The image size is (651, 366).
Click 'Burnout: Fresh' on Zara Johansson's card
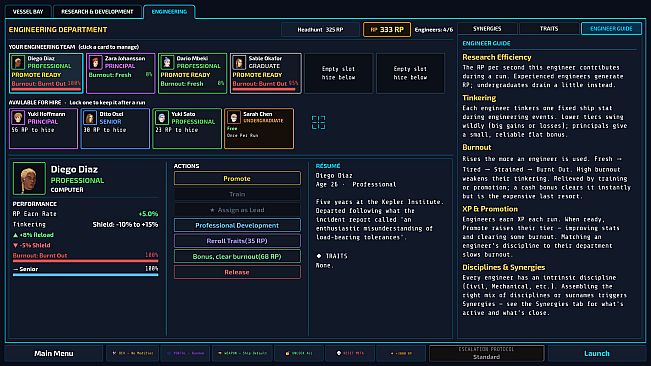pyautogui.click(x=110, y=75)
